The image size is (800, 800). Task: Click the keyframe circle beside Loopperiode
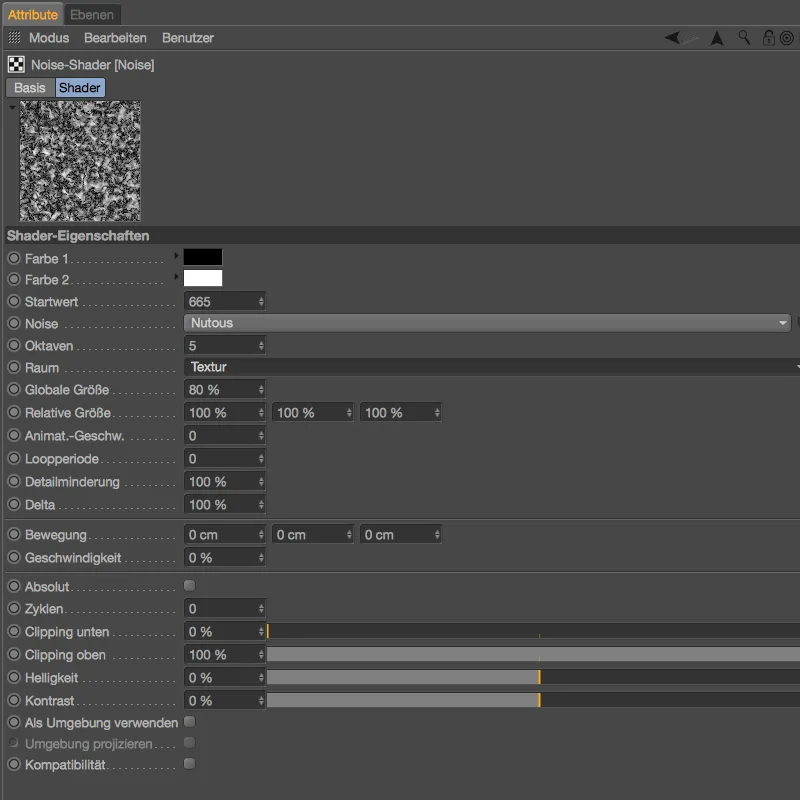click(x=14, y=458)
